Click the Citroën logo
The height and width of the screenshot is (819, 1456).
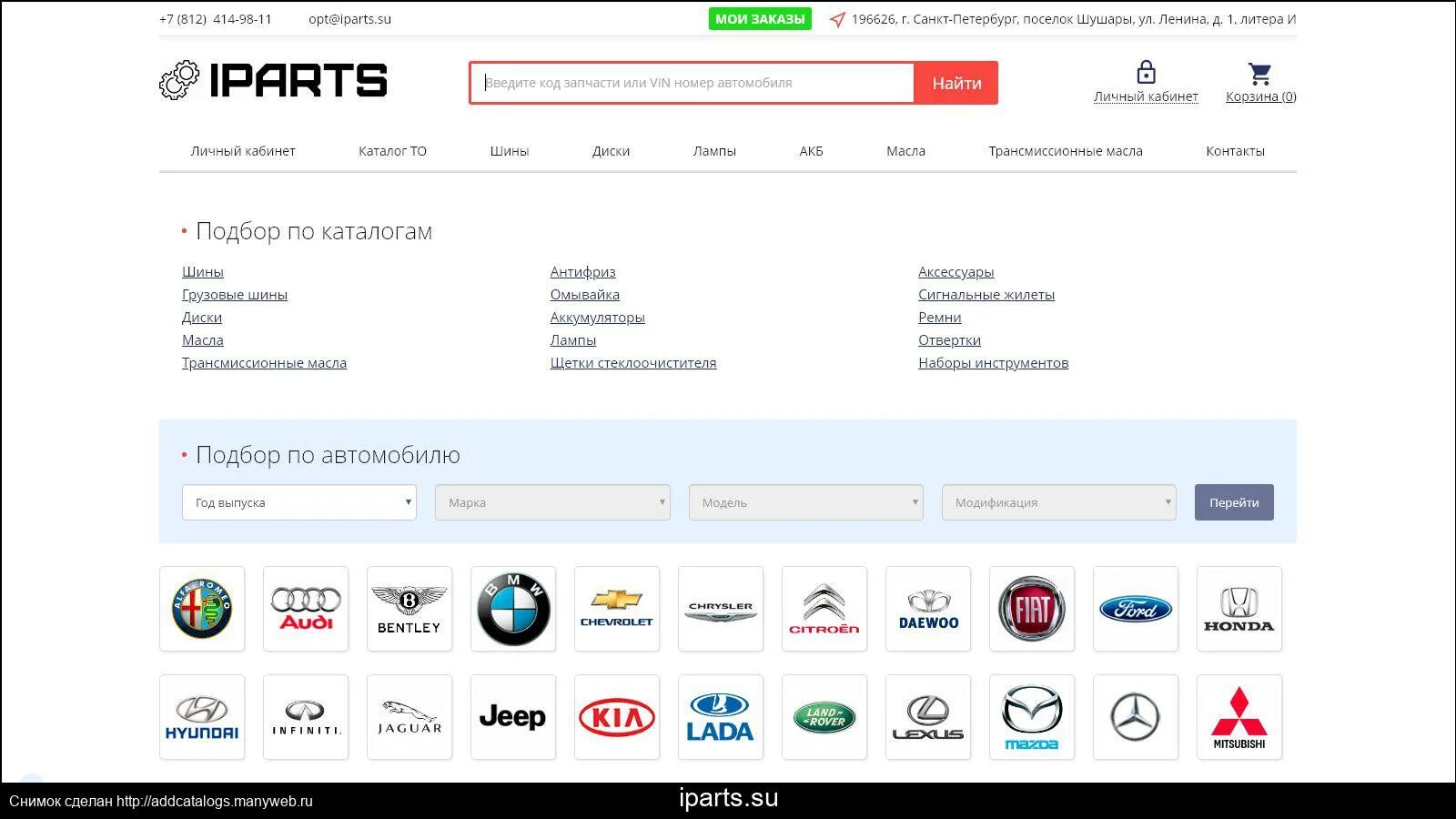(824, 609)
